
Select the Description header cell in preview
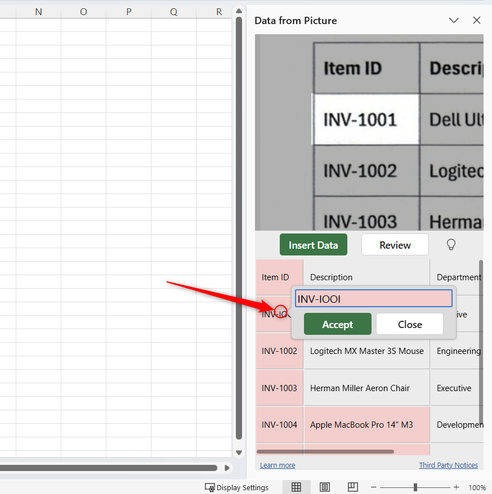[x=367, y=277]
